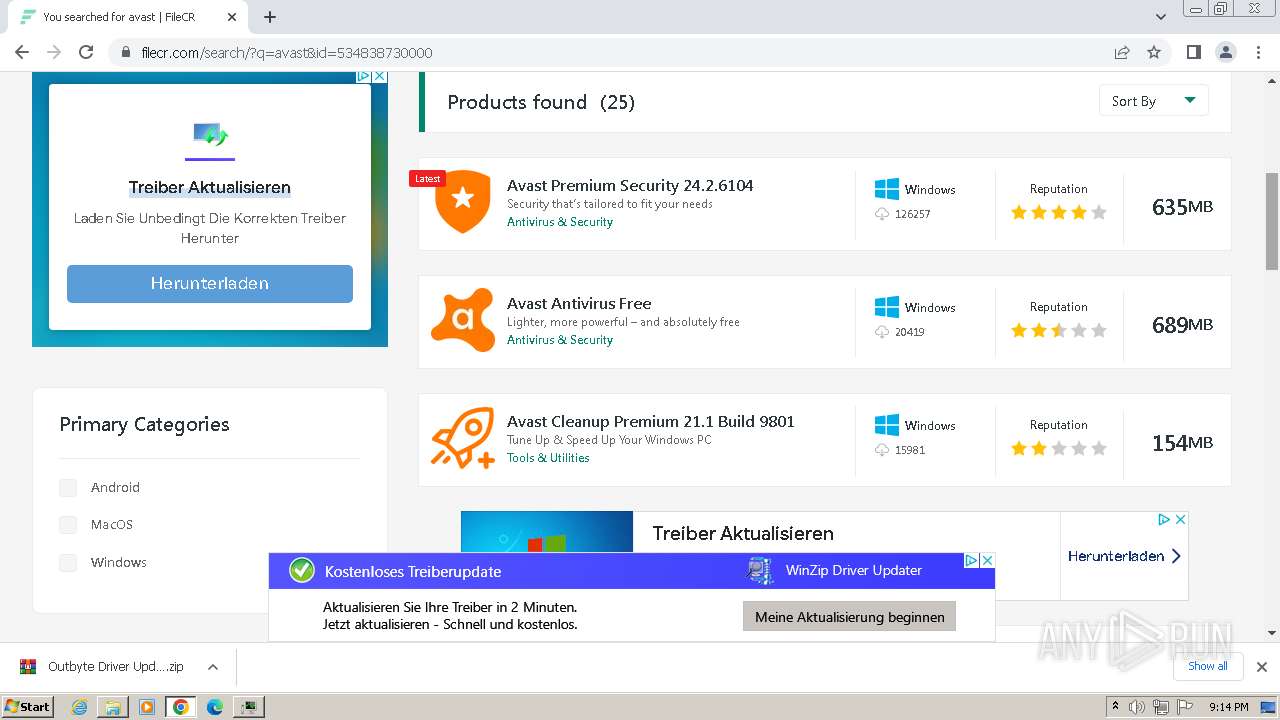Click the 126257 download count
This screenshot has width=1280, height=720.
[912, 214]
